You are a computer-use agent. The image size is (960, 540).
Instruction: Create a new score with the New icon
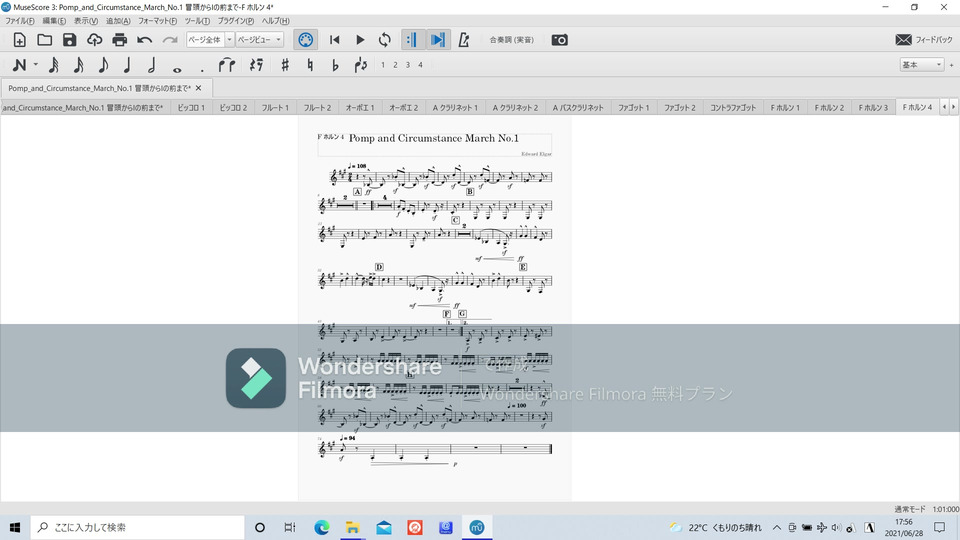pos(20,40)
